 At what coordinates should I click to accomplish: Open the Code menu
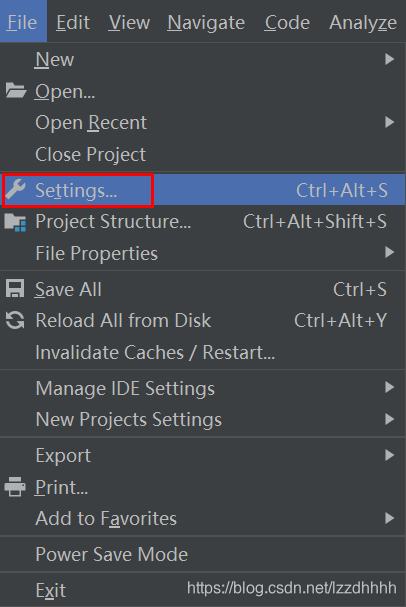pos(287,22)
